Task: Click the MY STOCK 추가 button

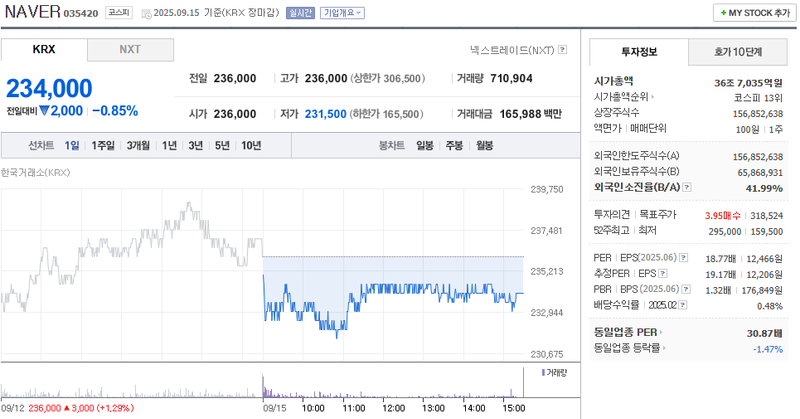Action: [x=755, y=13]
